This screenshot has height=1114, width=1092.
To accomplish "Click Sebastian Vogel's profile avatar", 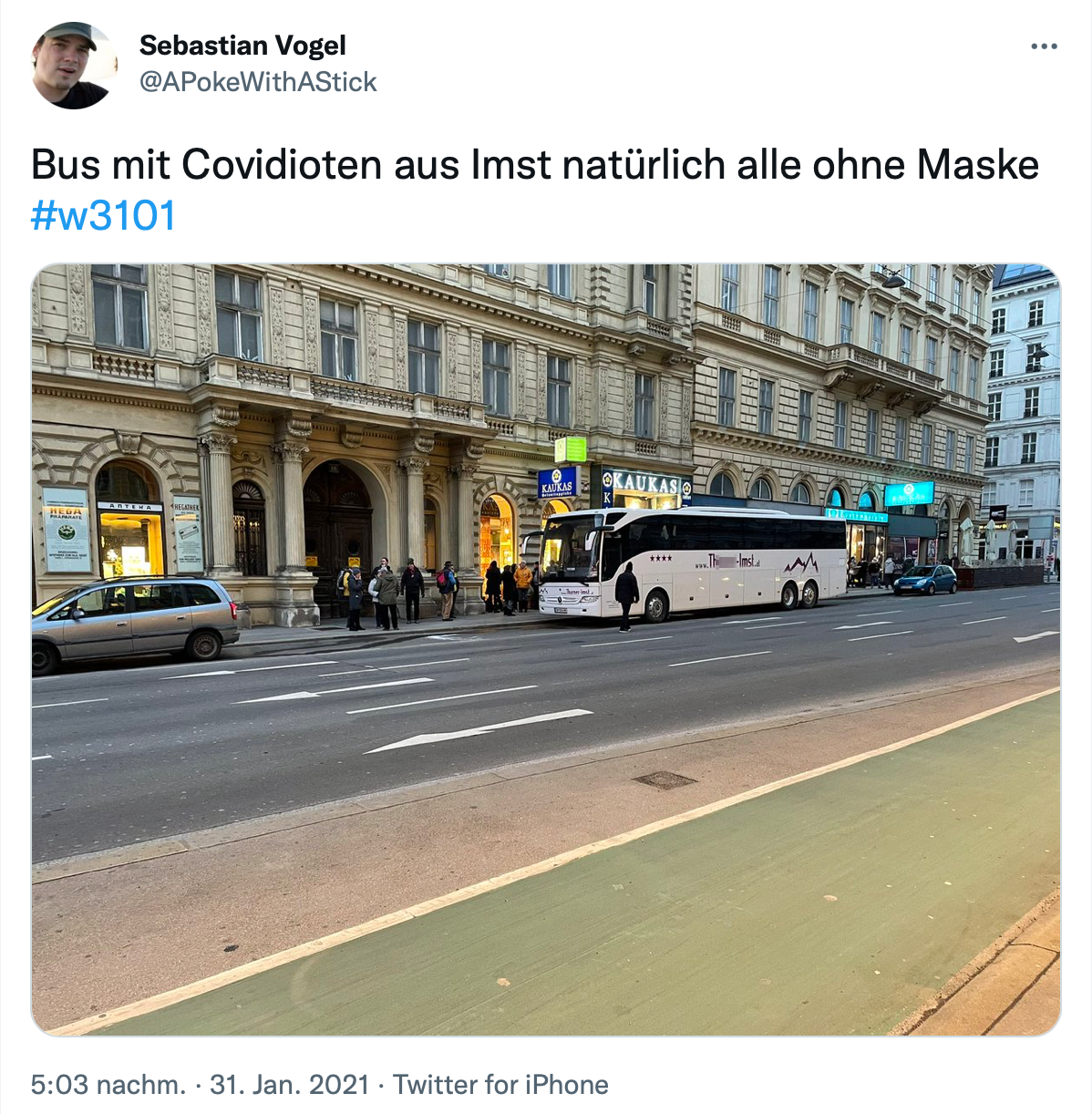I will pos(74,65).
